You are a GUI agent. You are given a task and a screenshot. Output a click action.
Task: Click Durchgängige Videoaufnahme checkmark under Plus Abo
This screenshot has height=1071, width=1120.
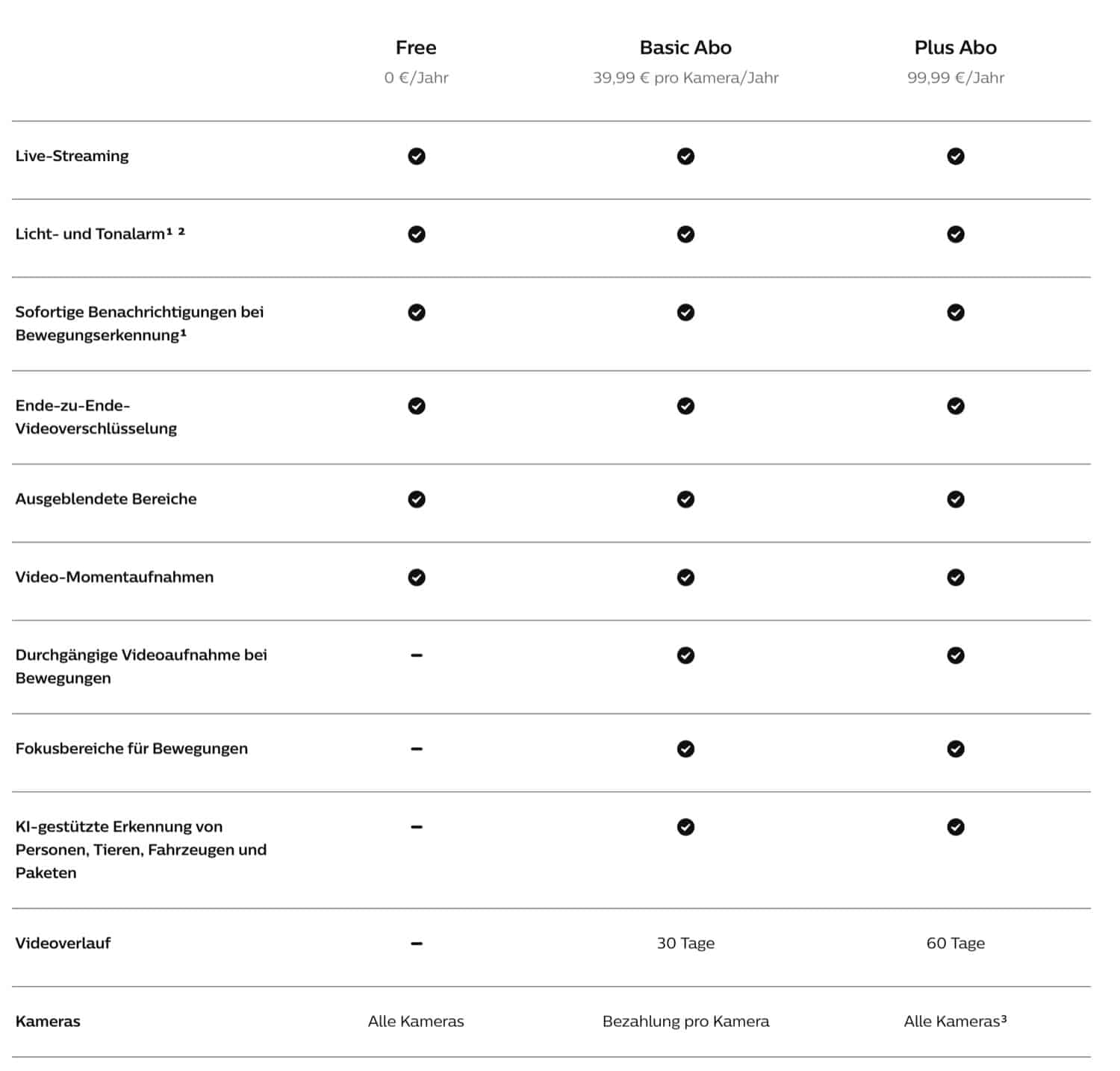(x=956, y=655)
